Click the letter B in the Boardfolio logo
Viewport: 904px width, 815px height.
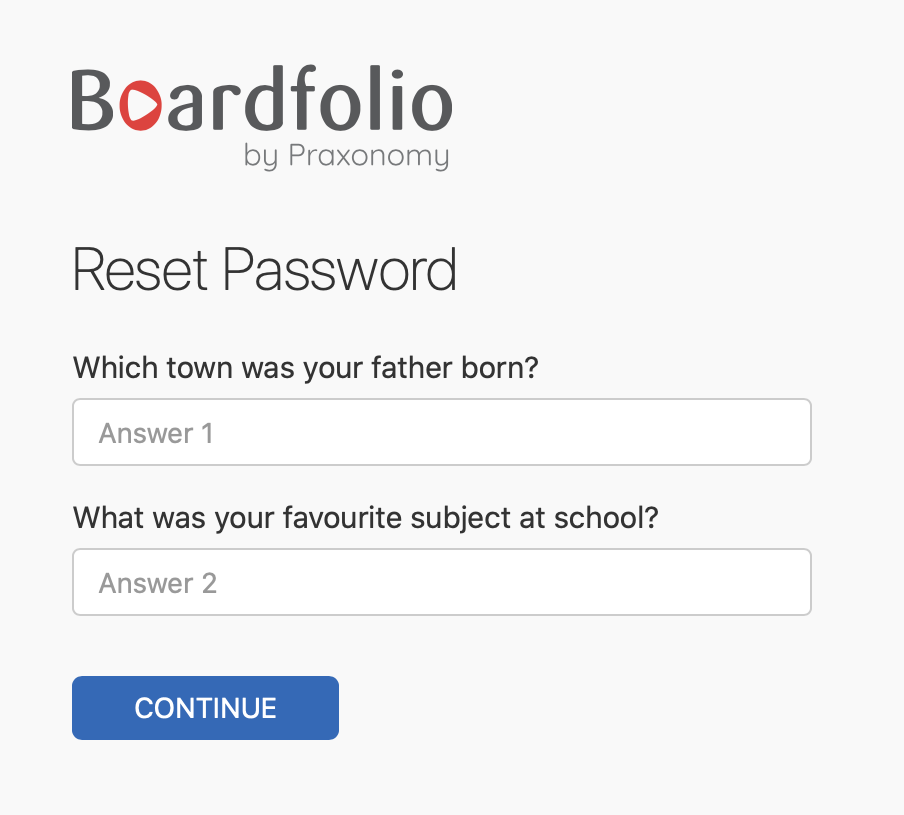pos(93,100)
